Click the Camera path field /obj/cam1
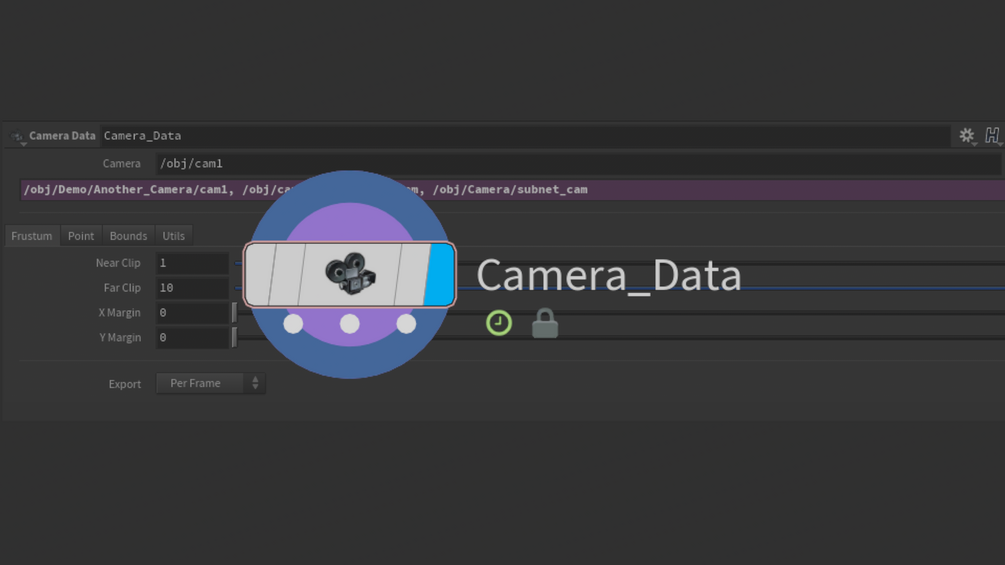 (578, 163)
